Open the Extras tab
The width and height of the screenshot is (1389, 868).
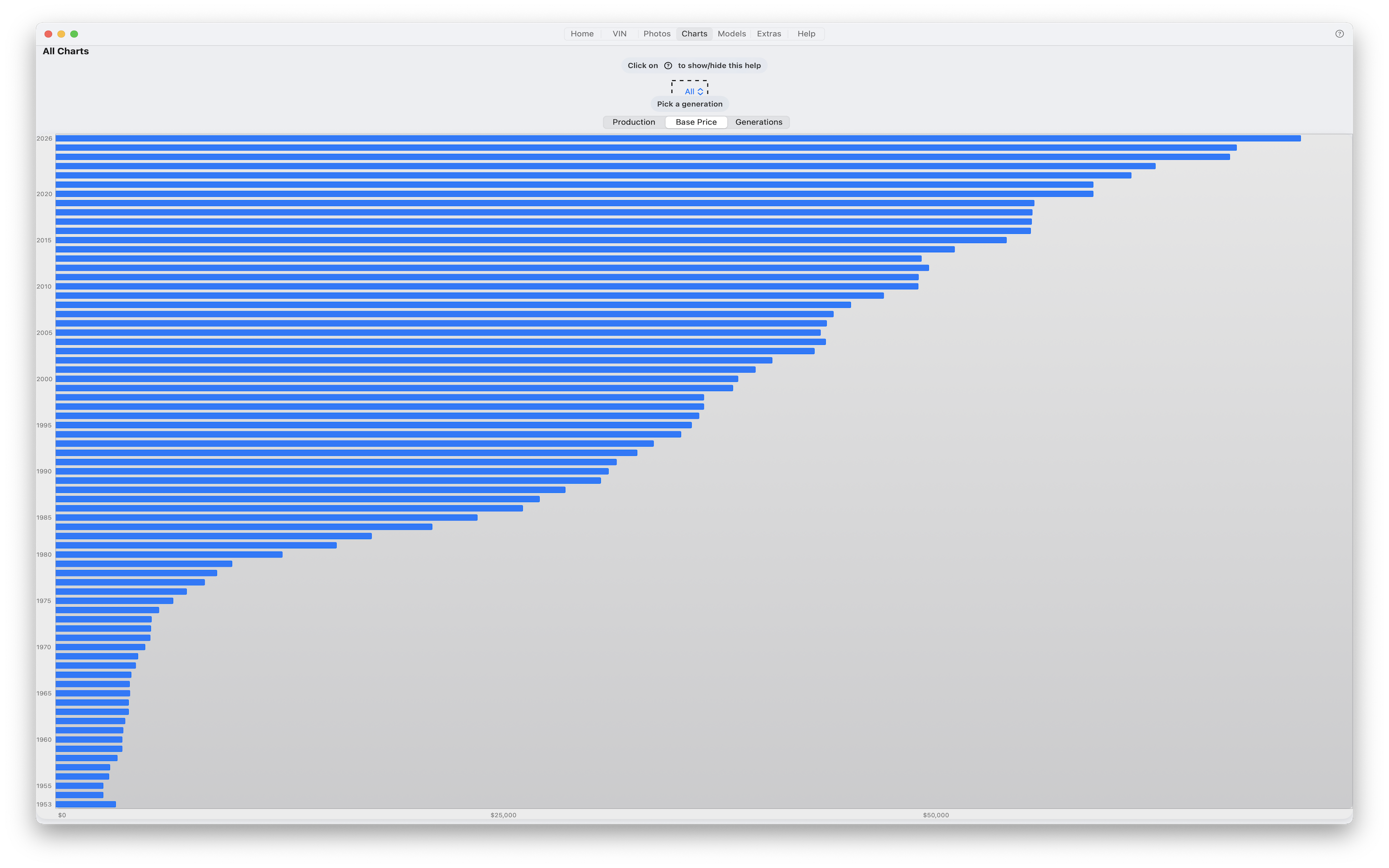tap(769, 34)
